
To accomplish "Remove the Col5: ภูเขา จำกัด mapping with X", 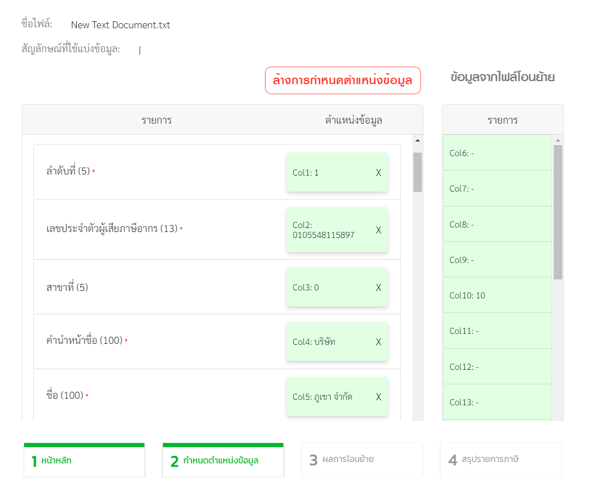I will 378,397.
